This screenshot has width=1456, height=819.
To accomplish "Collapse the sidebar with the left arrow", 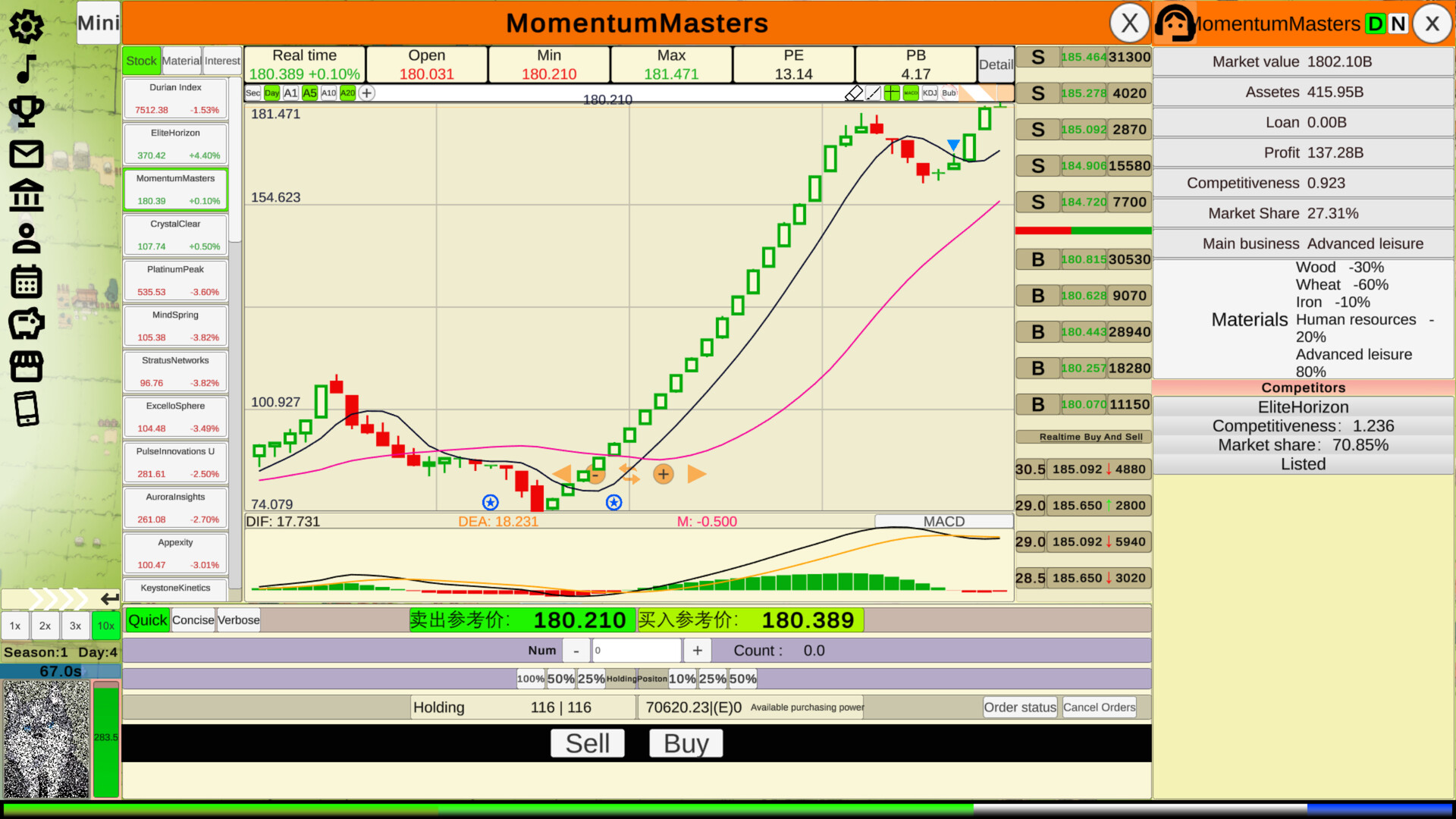I will pos(109,599).
